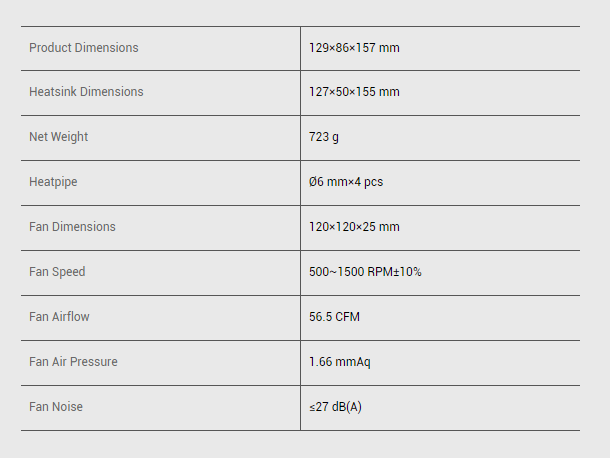The height and width of the screenshot is (458, 610).
Task: Select the 127×50×155 mm value
Action: pos(354,92)
